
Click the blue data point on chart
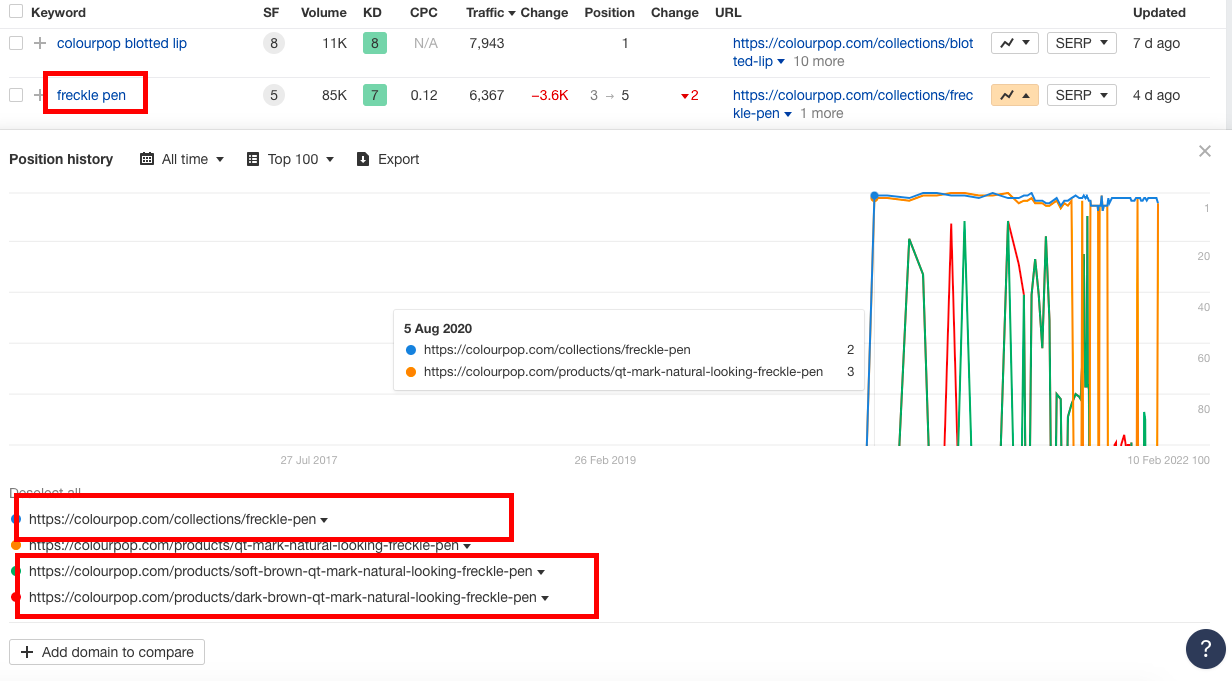click(874, 196)
